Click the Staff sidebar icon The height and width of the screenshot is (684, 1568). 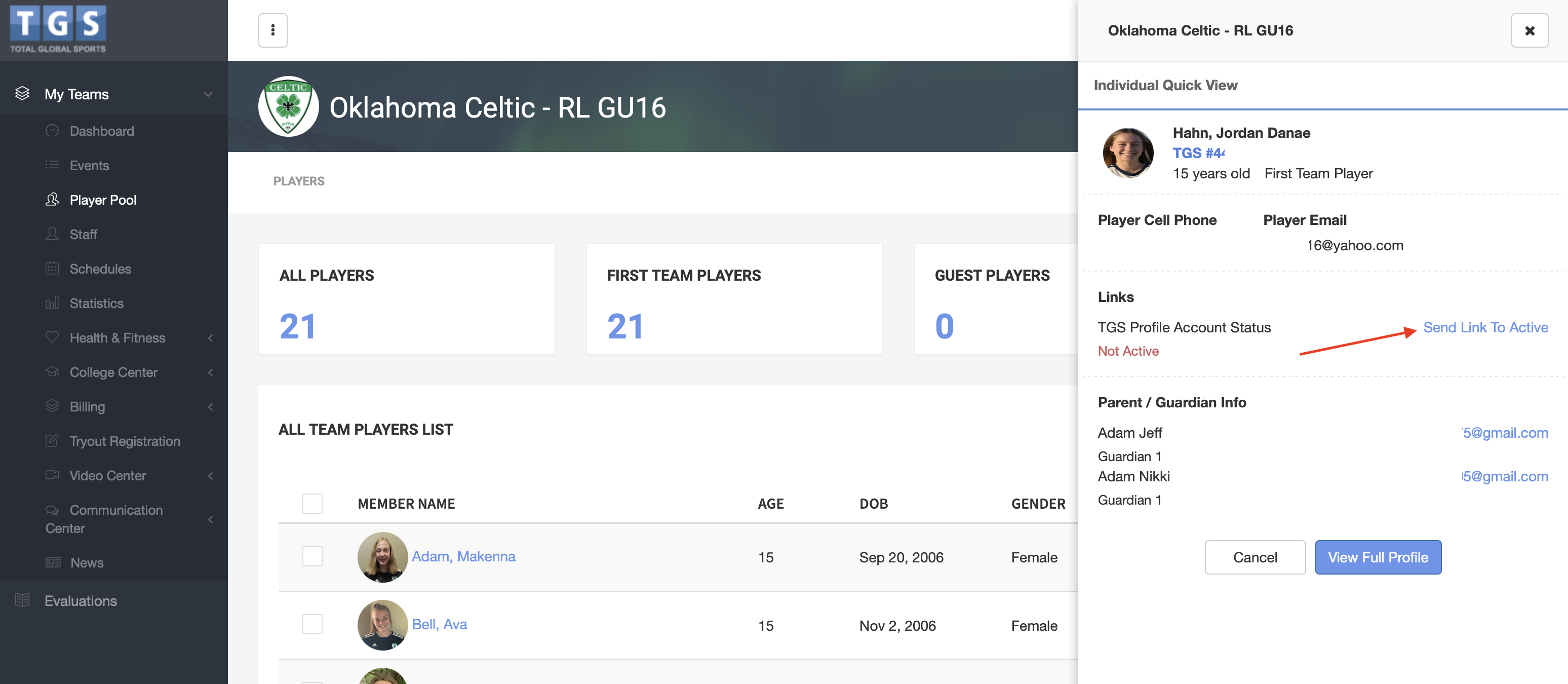52,234
